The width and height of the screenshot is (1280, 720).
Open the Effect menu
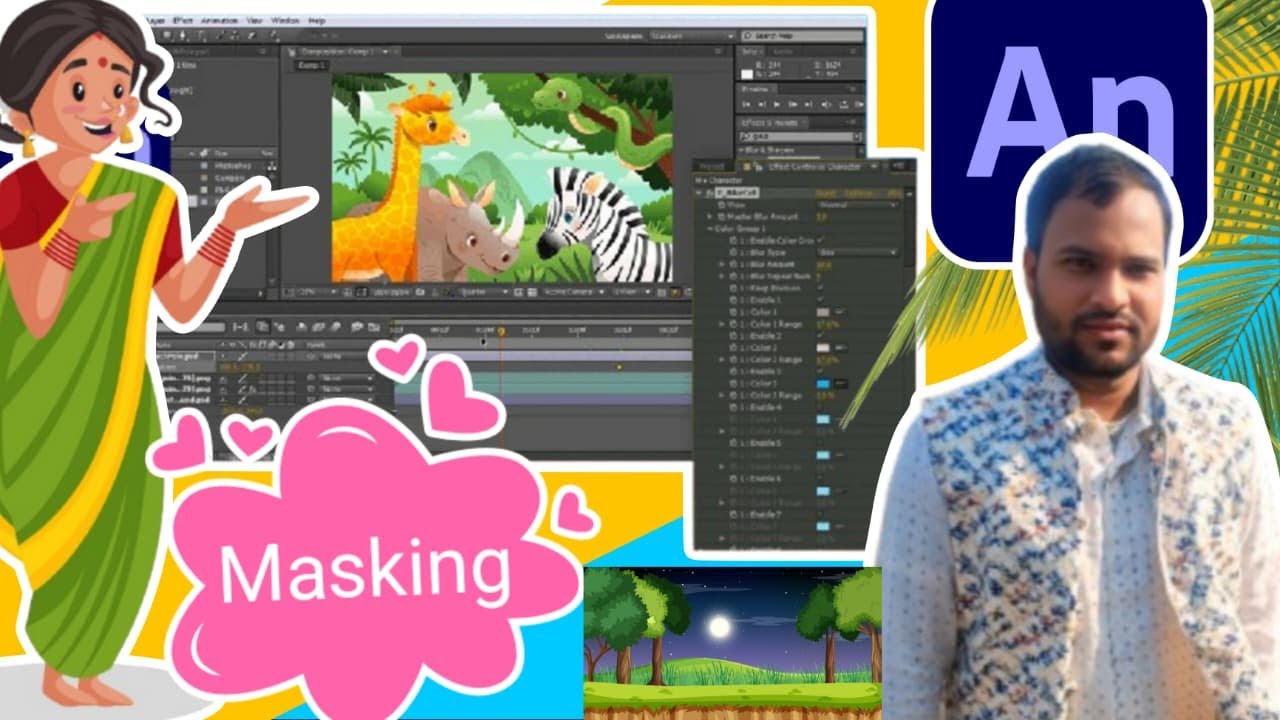pos(183,20)
